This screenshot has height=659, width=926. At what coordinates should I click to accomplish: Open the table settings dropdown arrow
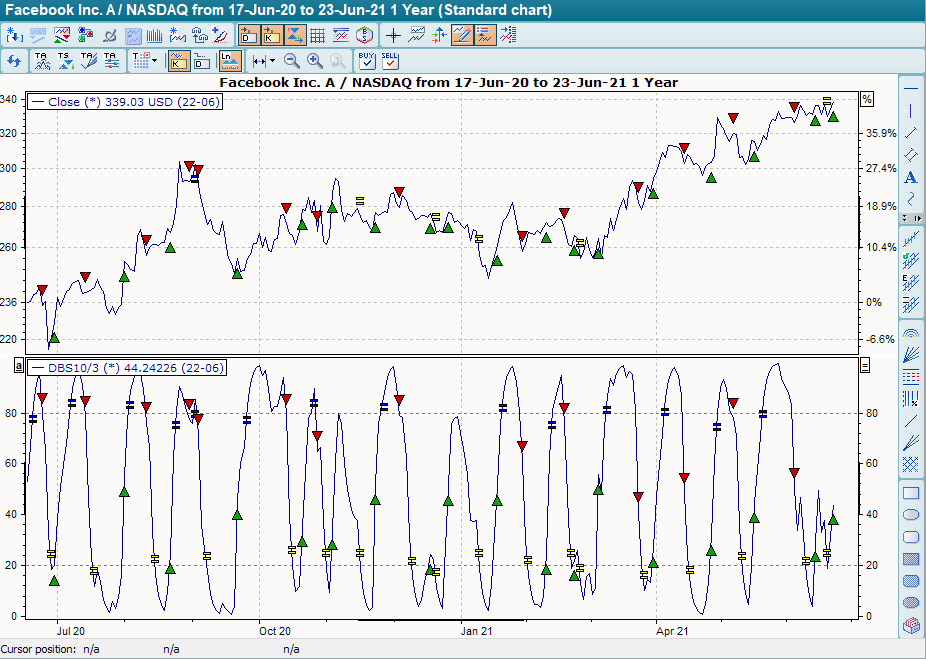(x=152, y=60)
